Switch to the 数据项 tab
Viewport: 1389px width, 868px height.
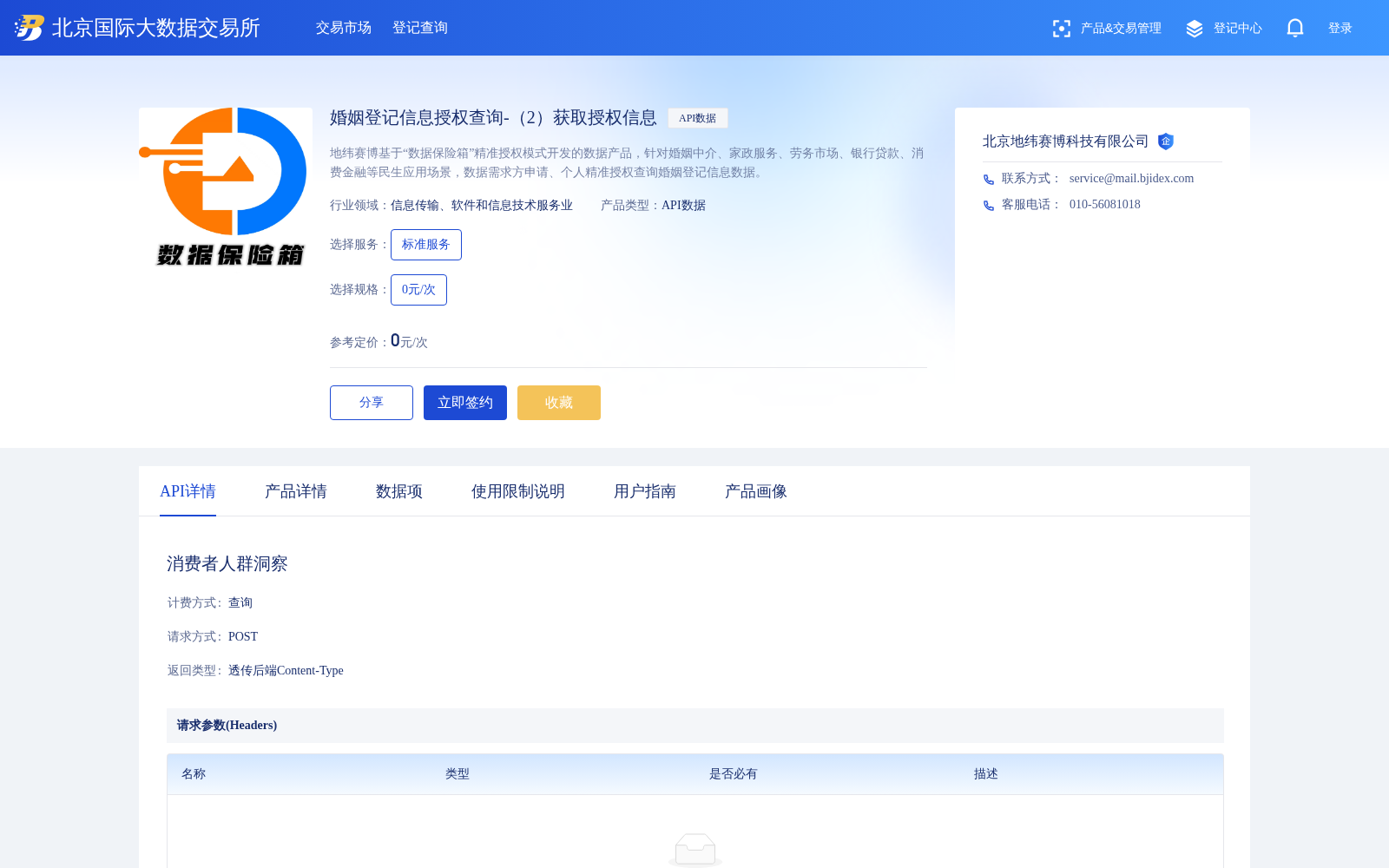point(399,491)
